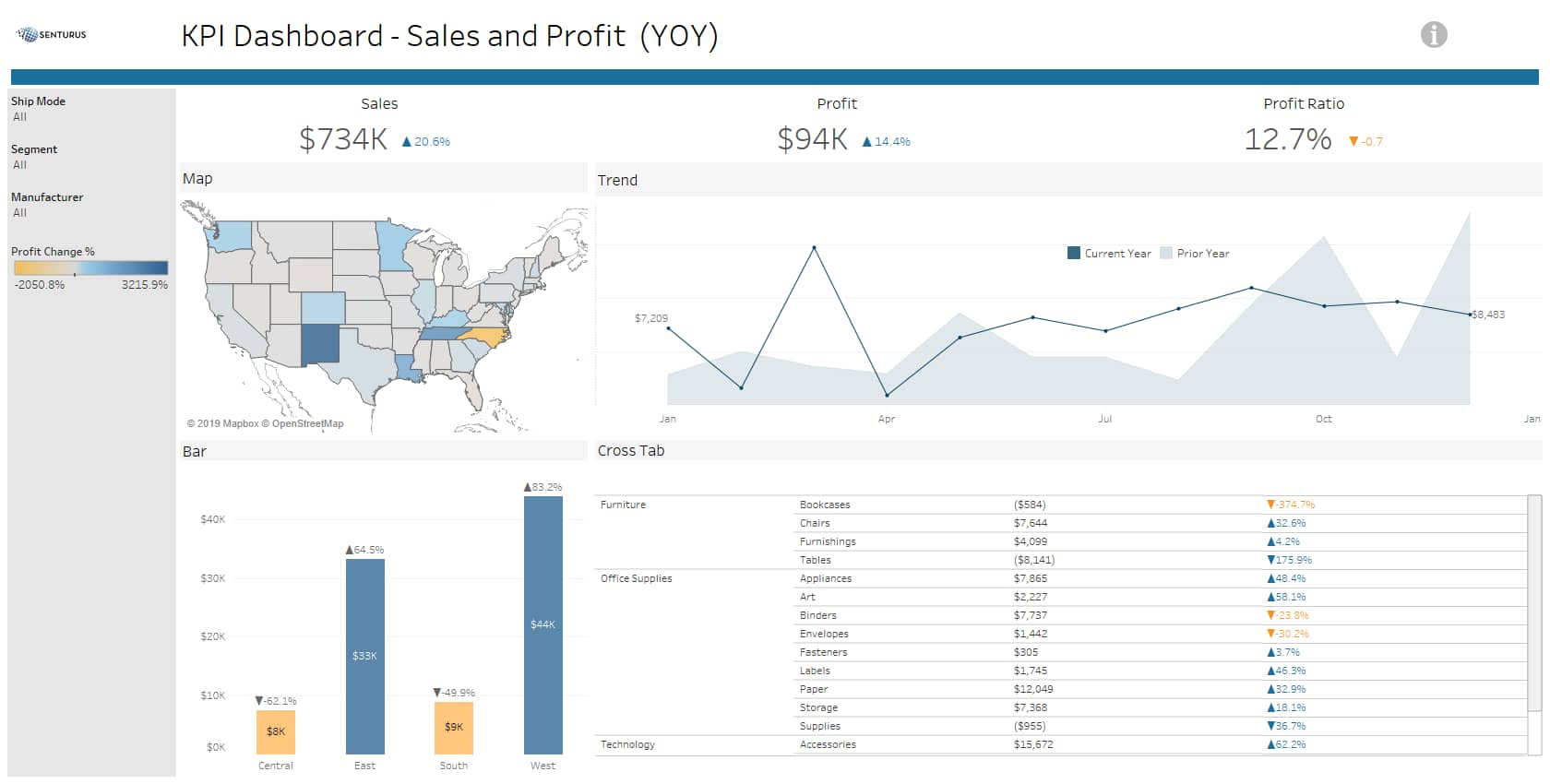Open the Ship Mode filter dropdown

point(89,117)
